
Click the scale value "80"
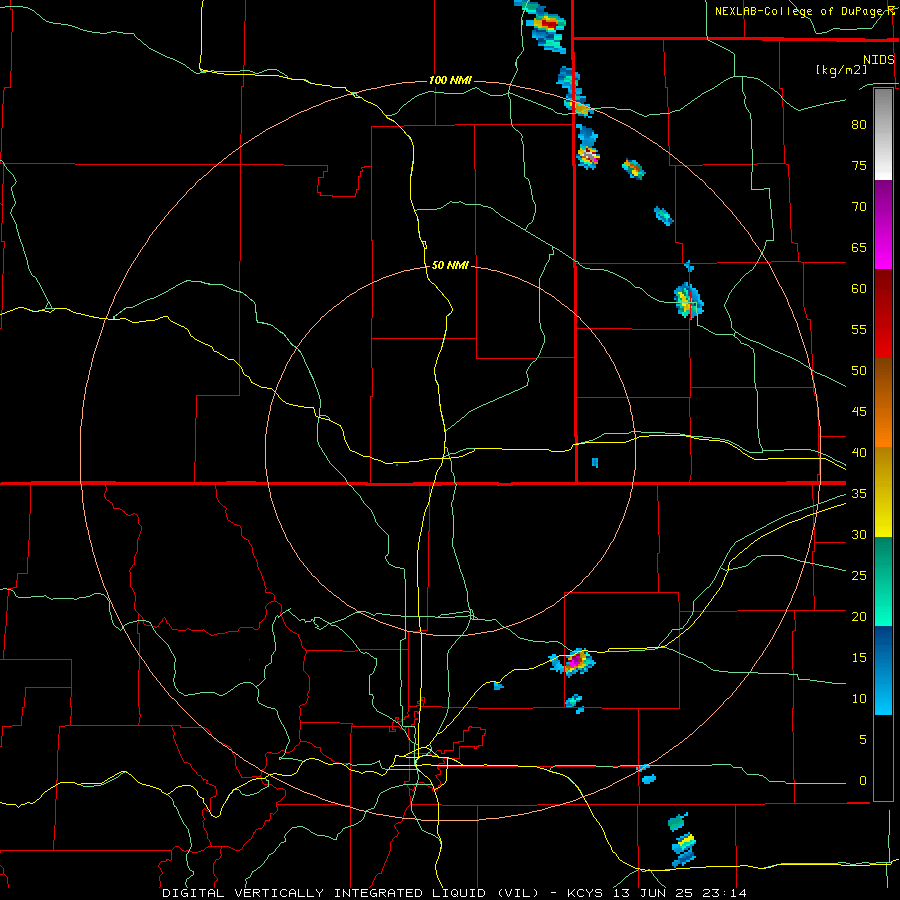(x=859, y=125)
